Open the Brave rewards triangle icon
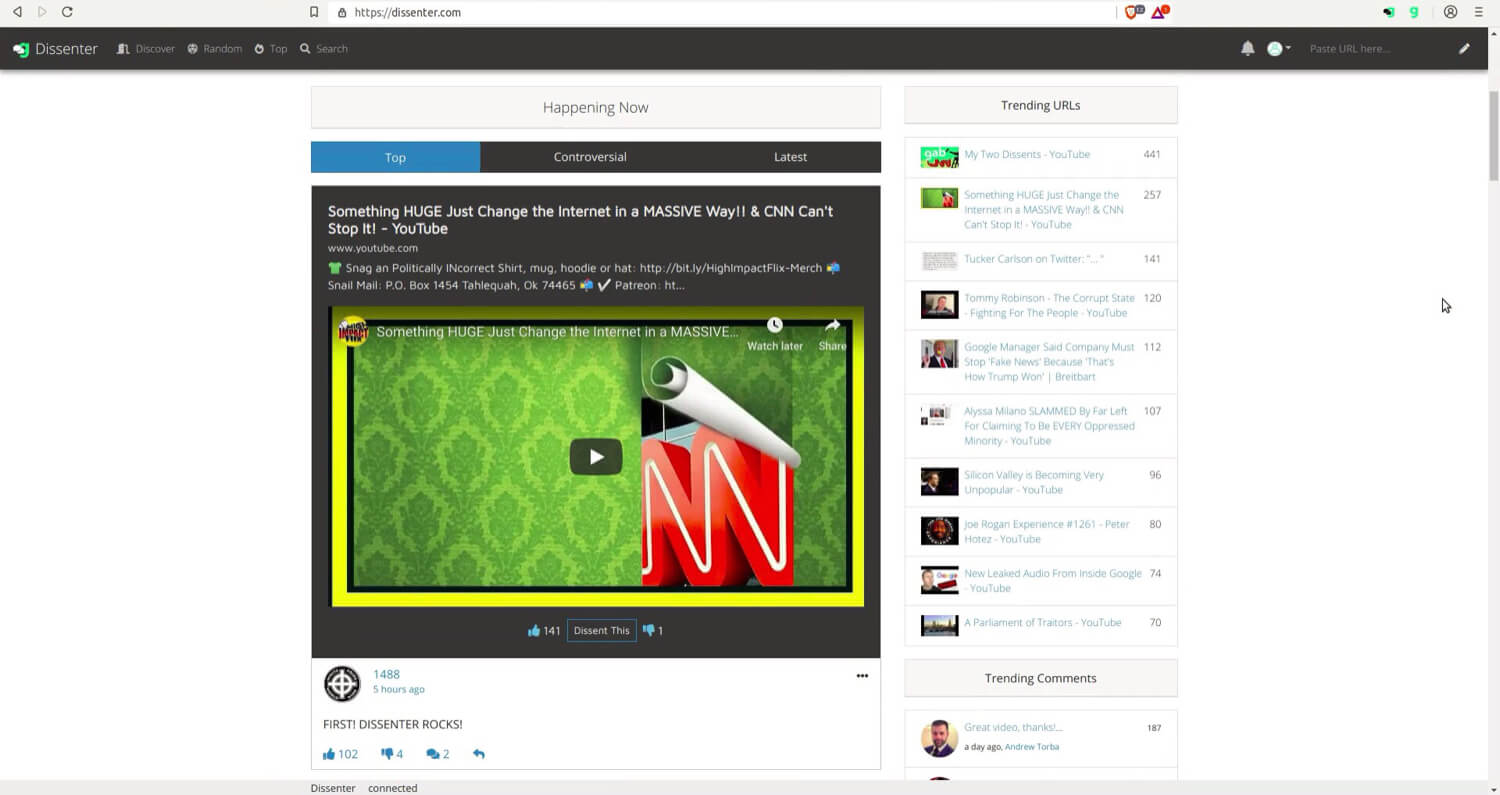1500x795 pixels. tap(1160, 12)
